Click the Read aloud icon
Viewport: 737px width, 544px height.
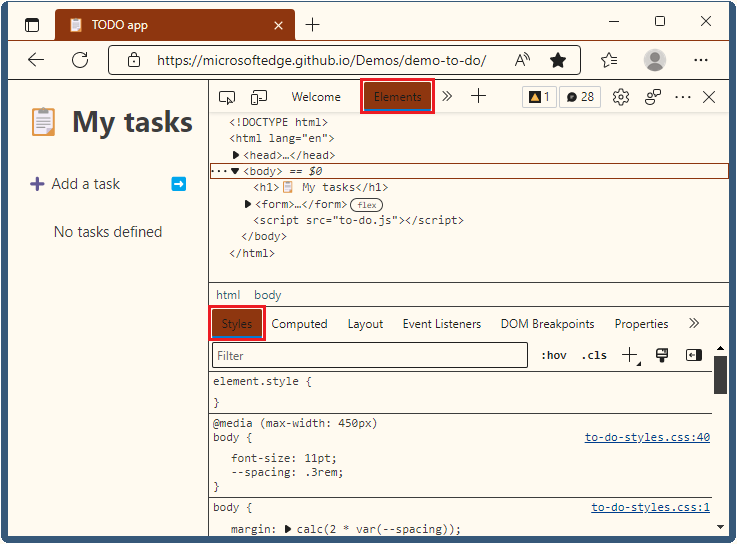(522, 60)
